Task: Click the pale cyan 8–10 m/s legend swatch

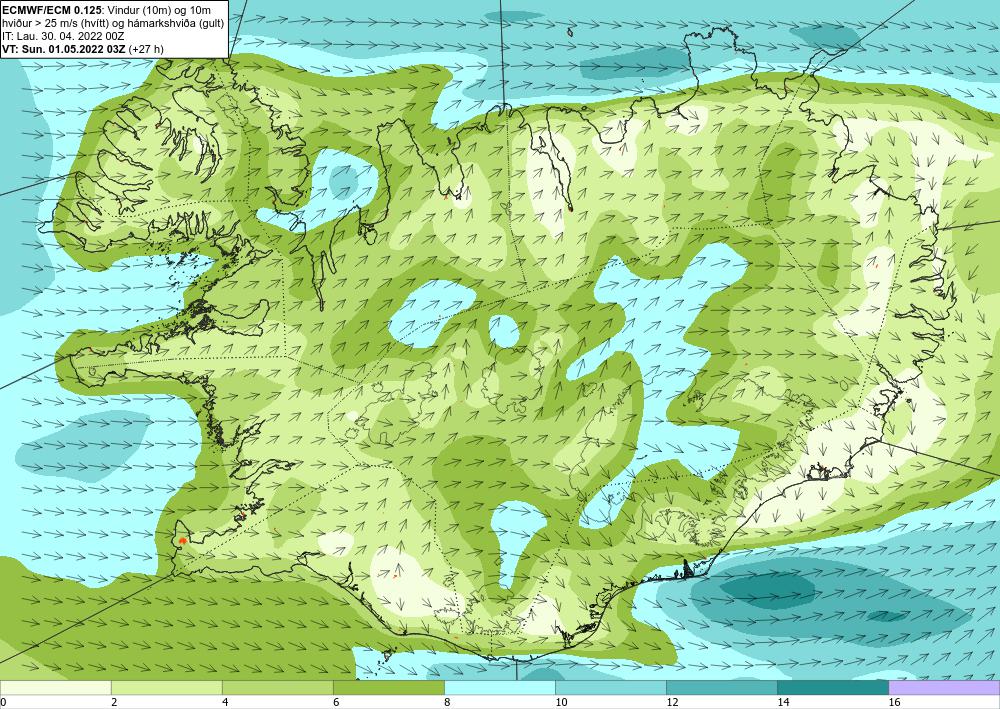Action: click(x=499, y=687)
